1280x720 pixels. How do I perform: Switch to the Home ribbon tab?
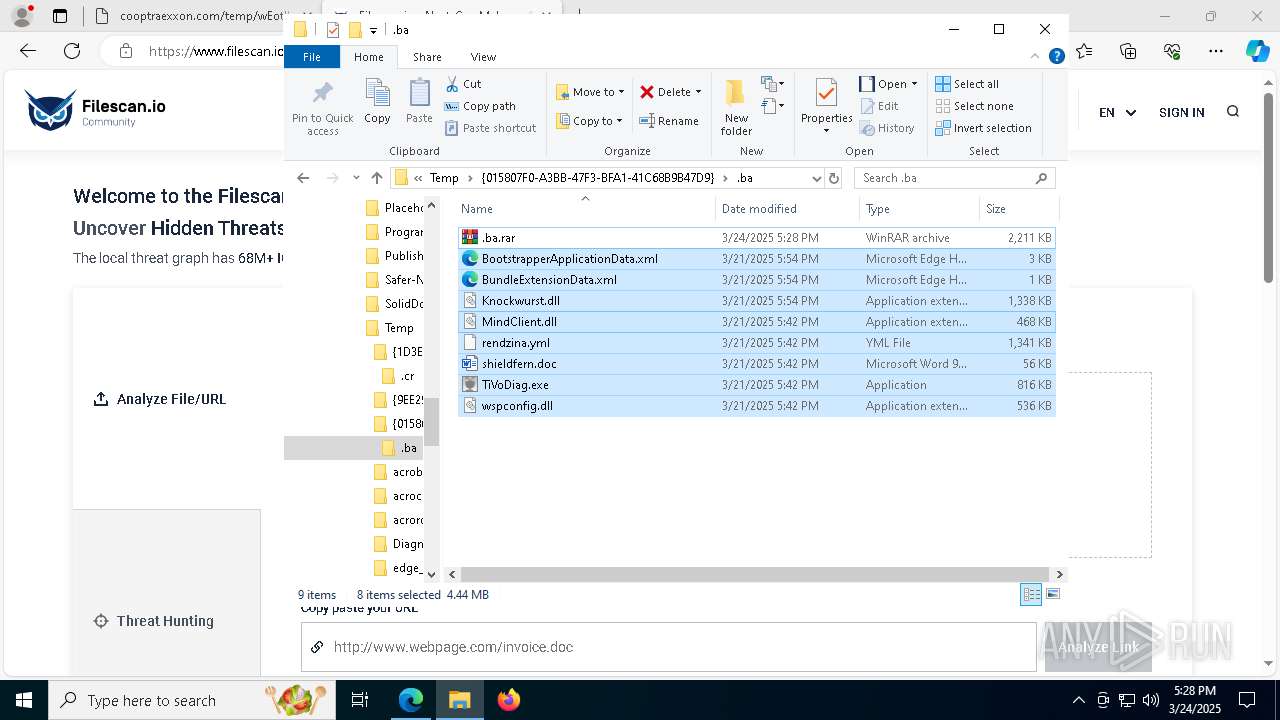pos(368,57)
